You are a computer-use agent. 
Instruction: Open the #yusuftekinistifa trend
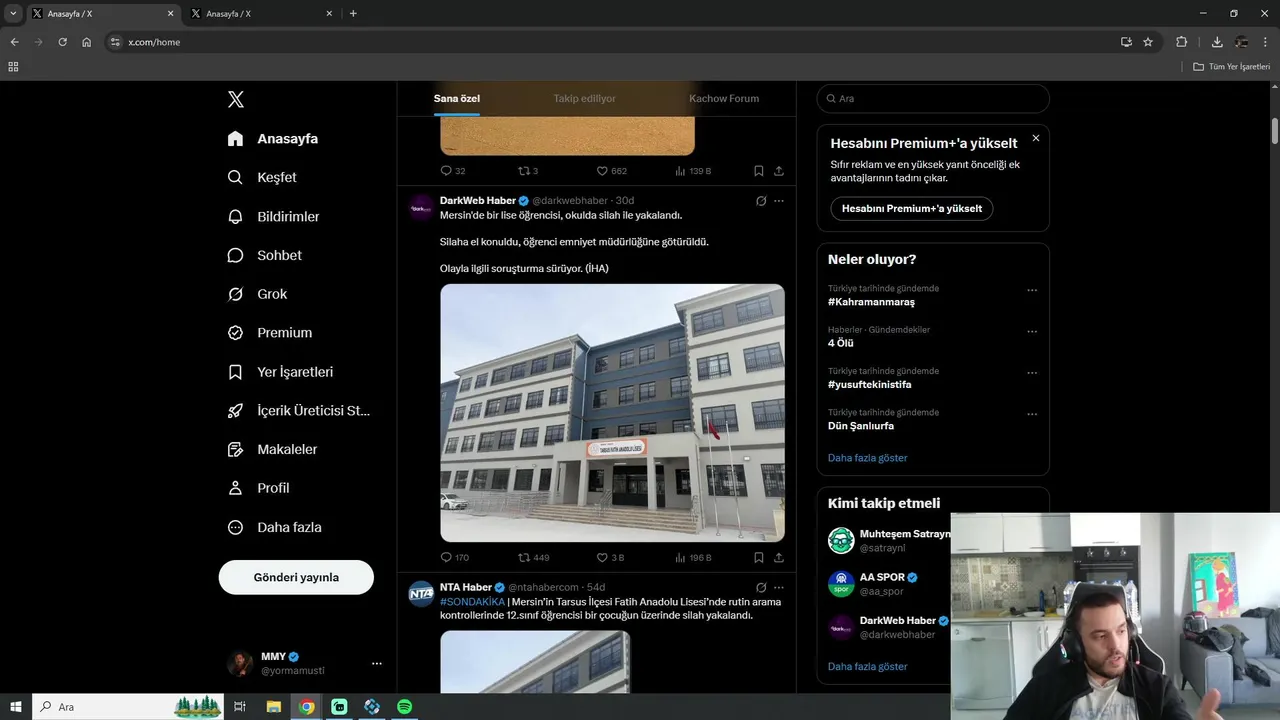coord(870,385)
